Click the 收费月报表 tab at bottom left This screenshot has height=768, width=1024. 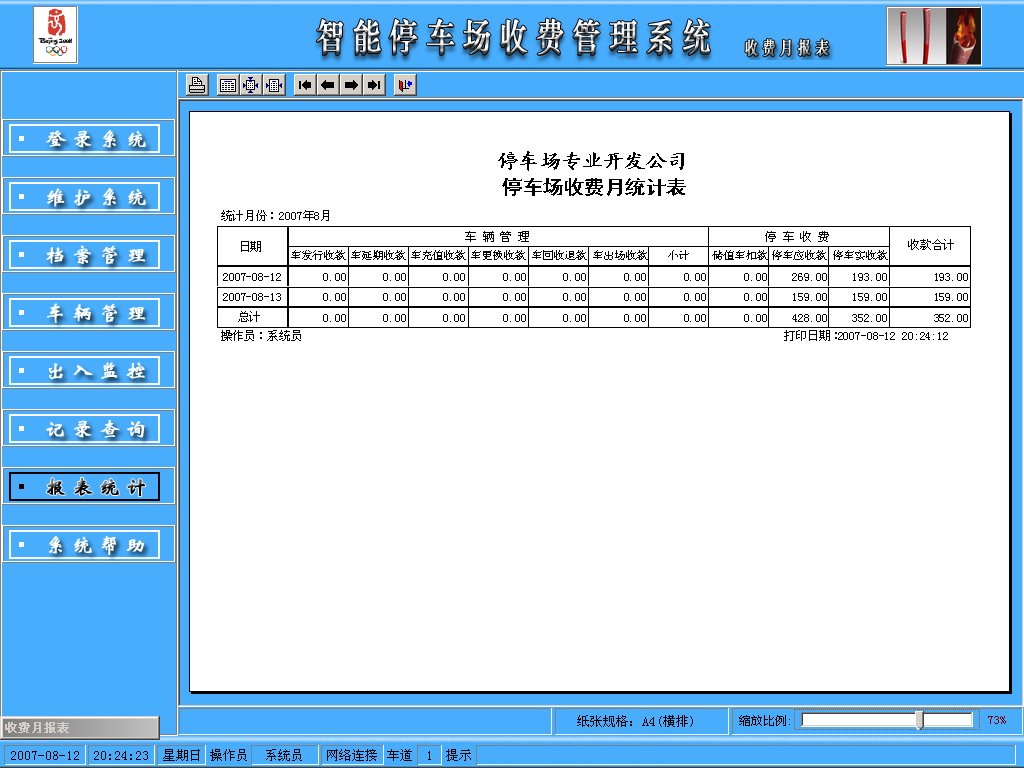[x=79, y=728]
